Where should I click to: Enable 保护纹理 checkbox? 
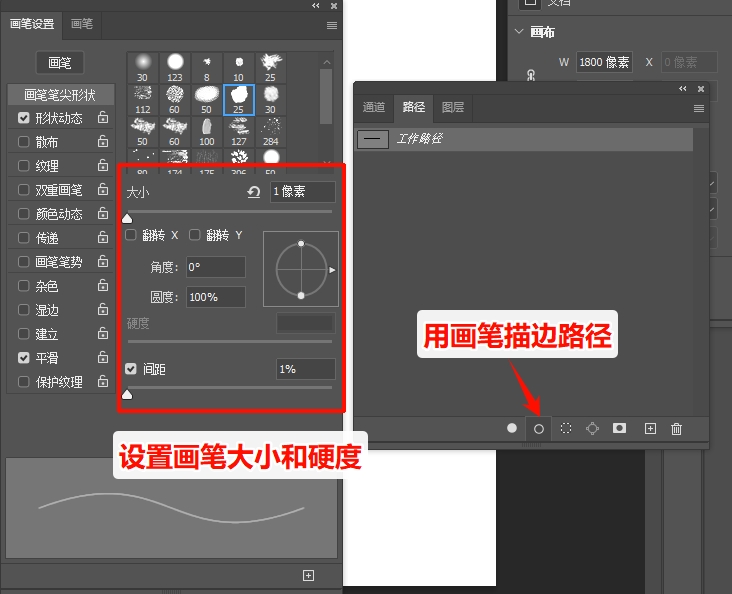click(23, 382)
